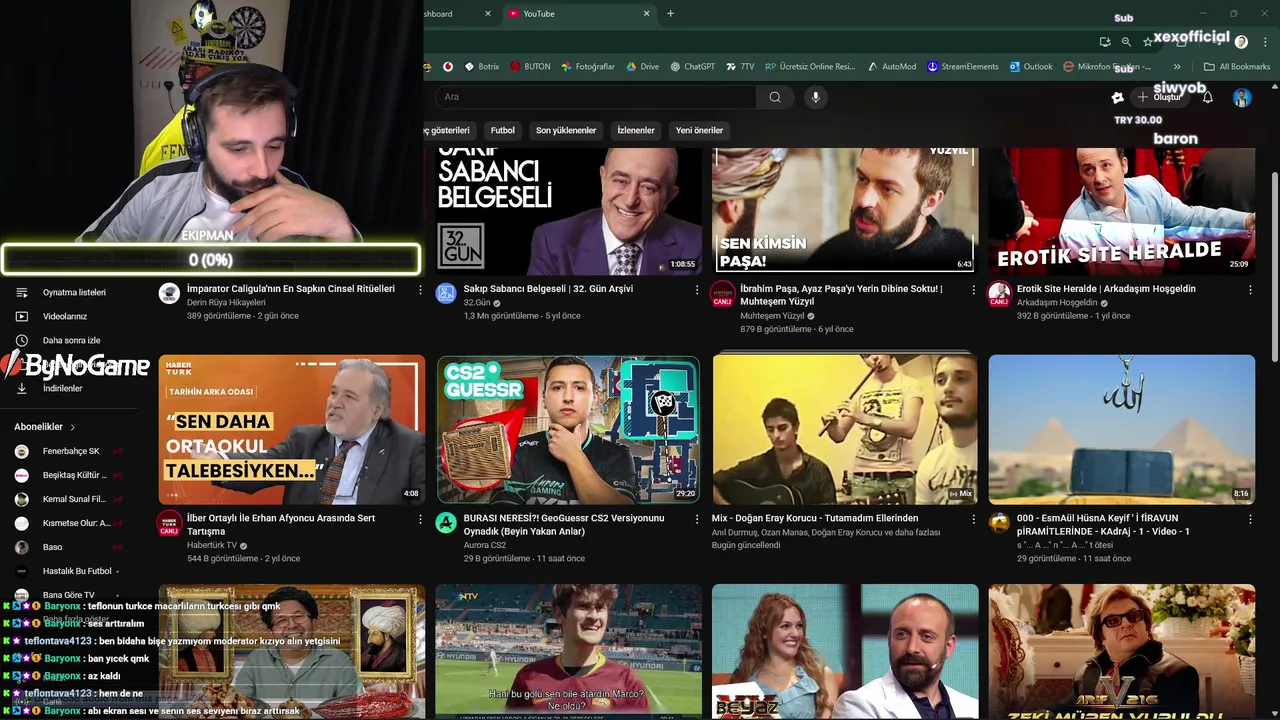Screen dimensions: 1280x720
Task: Click Videolarınız icon in sidebar
Action: click(x=22, y=316)
